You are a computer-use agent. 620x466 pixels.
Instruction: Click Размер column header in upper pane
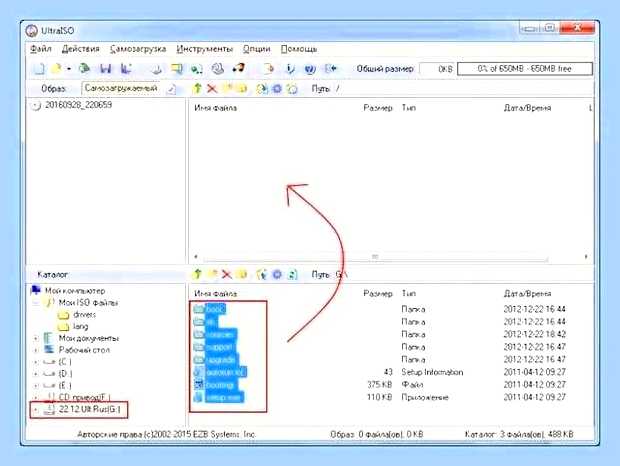[378, 108]
